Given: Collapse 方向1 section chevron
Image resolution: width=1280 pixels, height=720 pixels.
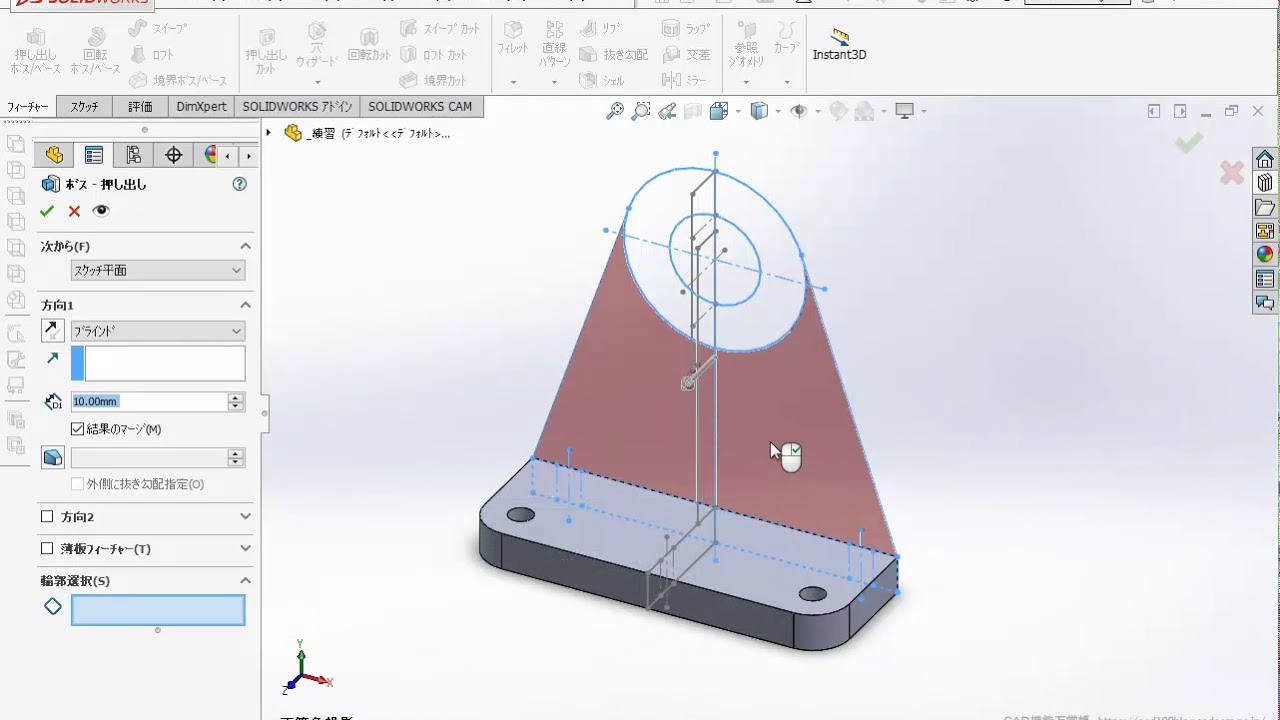Looking at the screenshot, I should click(x=245, y=305).
